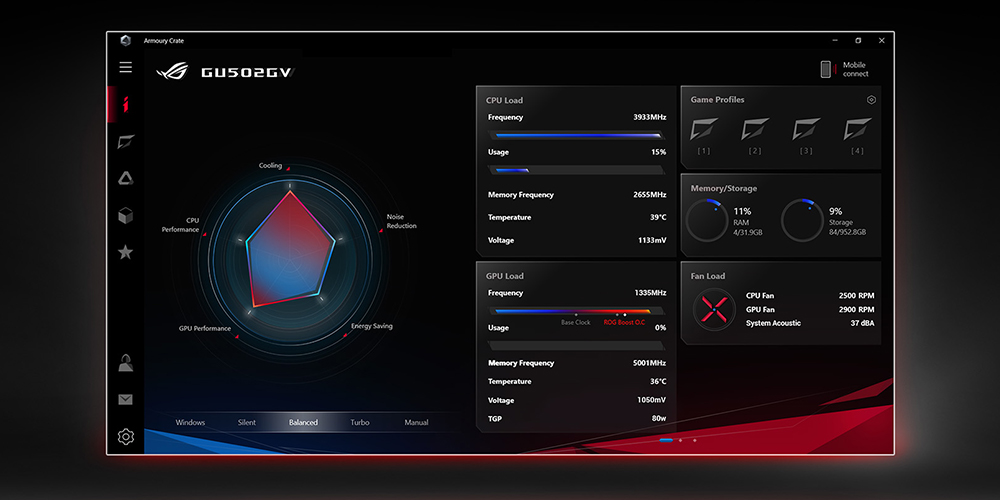Click the 5001MHz GPU memory frequency
1000x500 pixels.
point(650,363)
